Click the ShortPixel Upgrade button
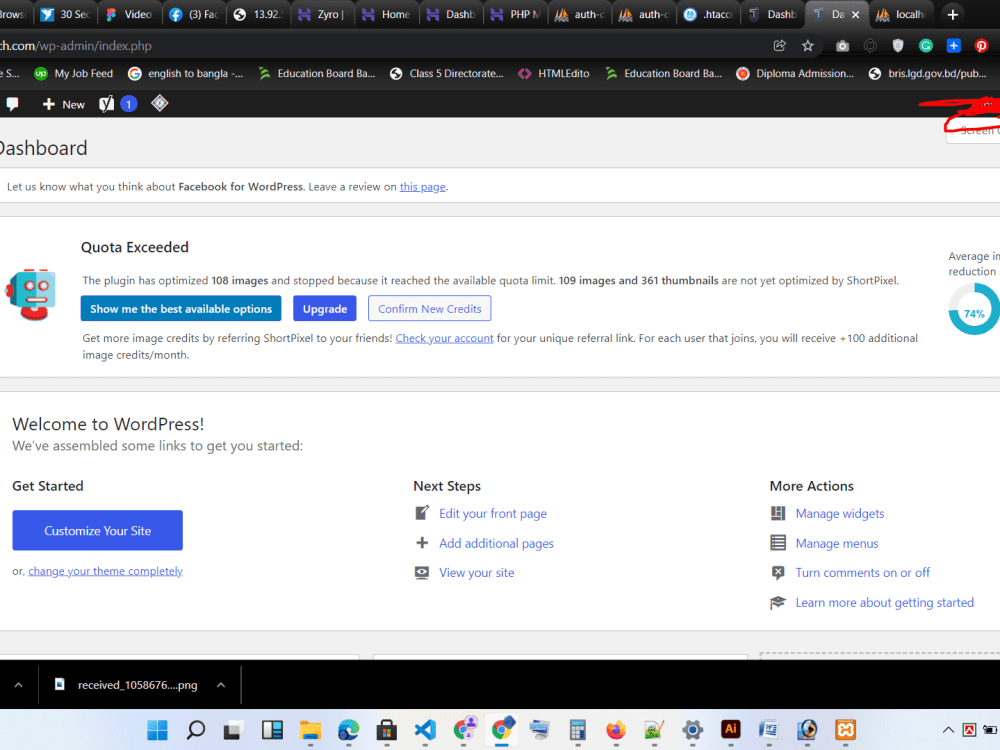This screenshot has width=1000, height=750. (325, 309)
